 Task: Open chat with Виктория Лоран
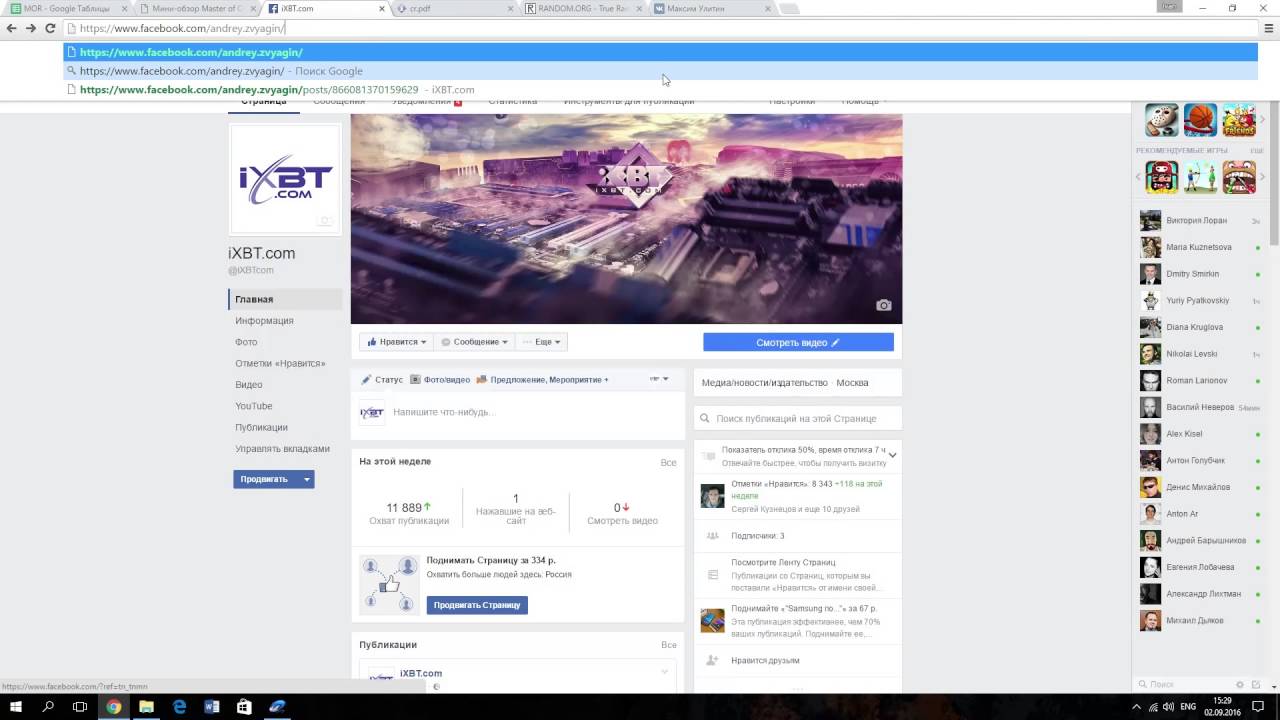[1200, 220]
